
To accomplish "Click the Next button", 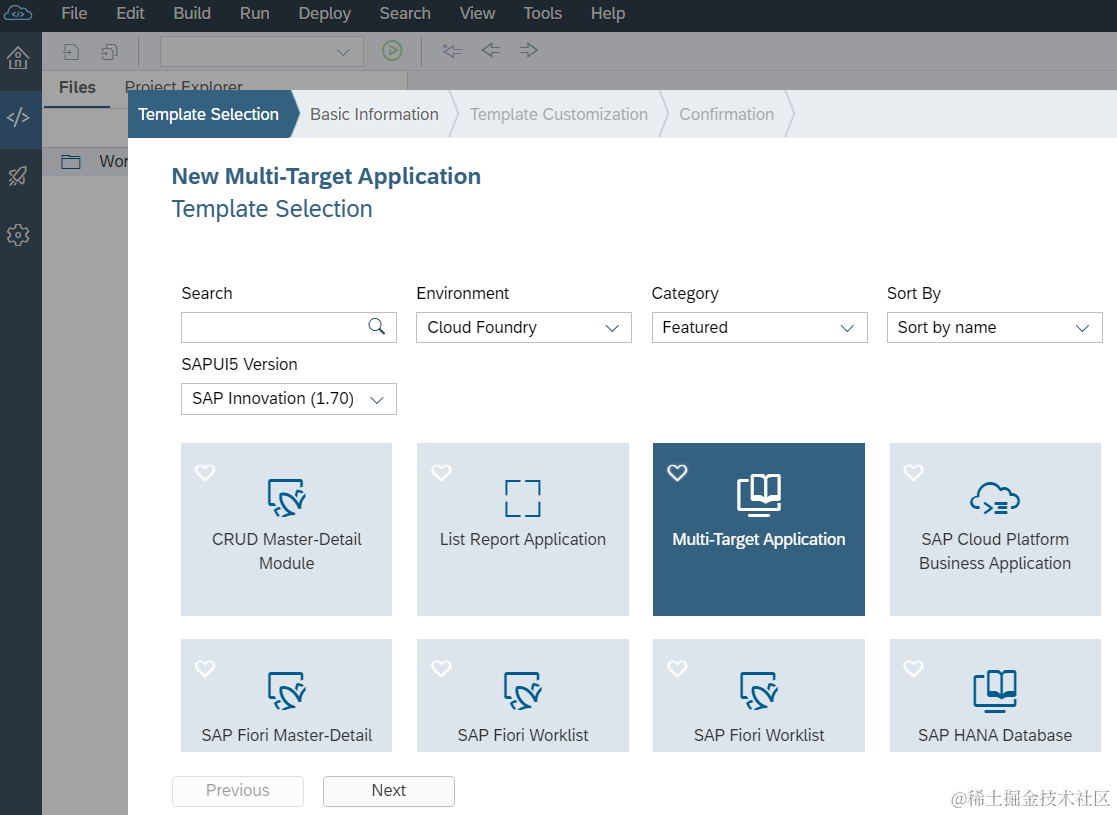I will 389,791.
